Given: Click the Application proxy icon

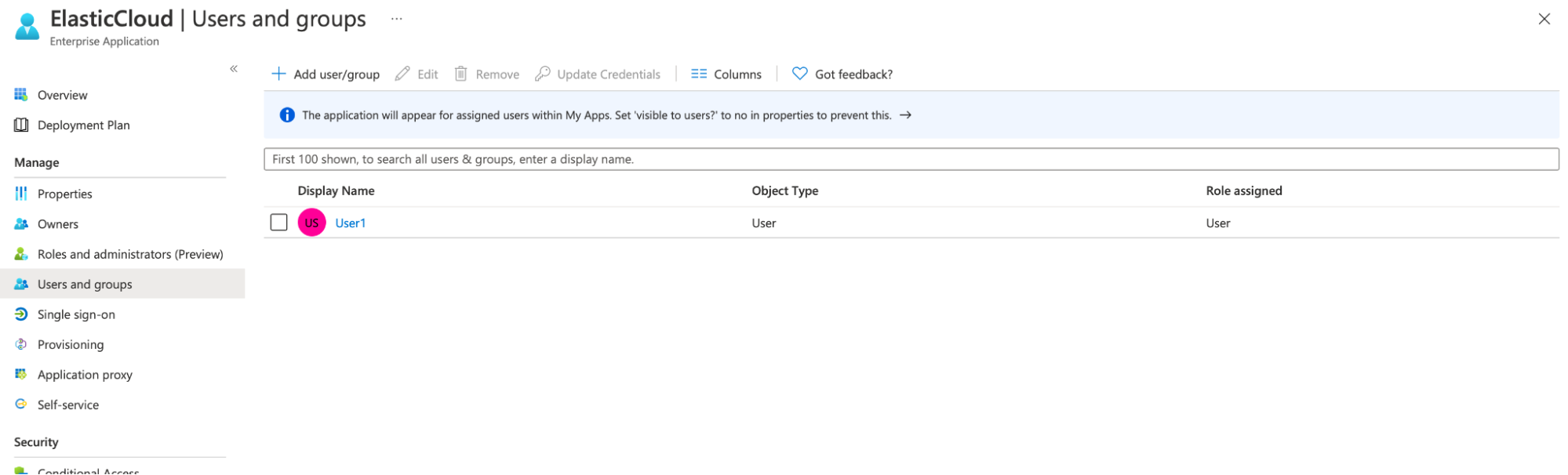Looking at the screenshot, I should tap(21, 375).
